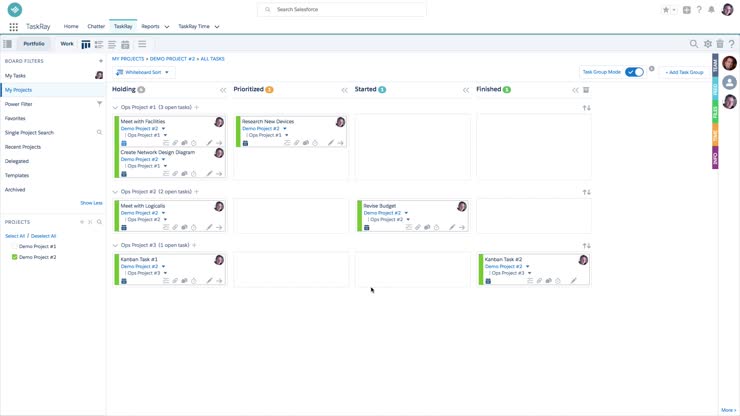Open the Whiteboard Sort dropdown
740x416 pixels.
(x=143, y=72)
